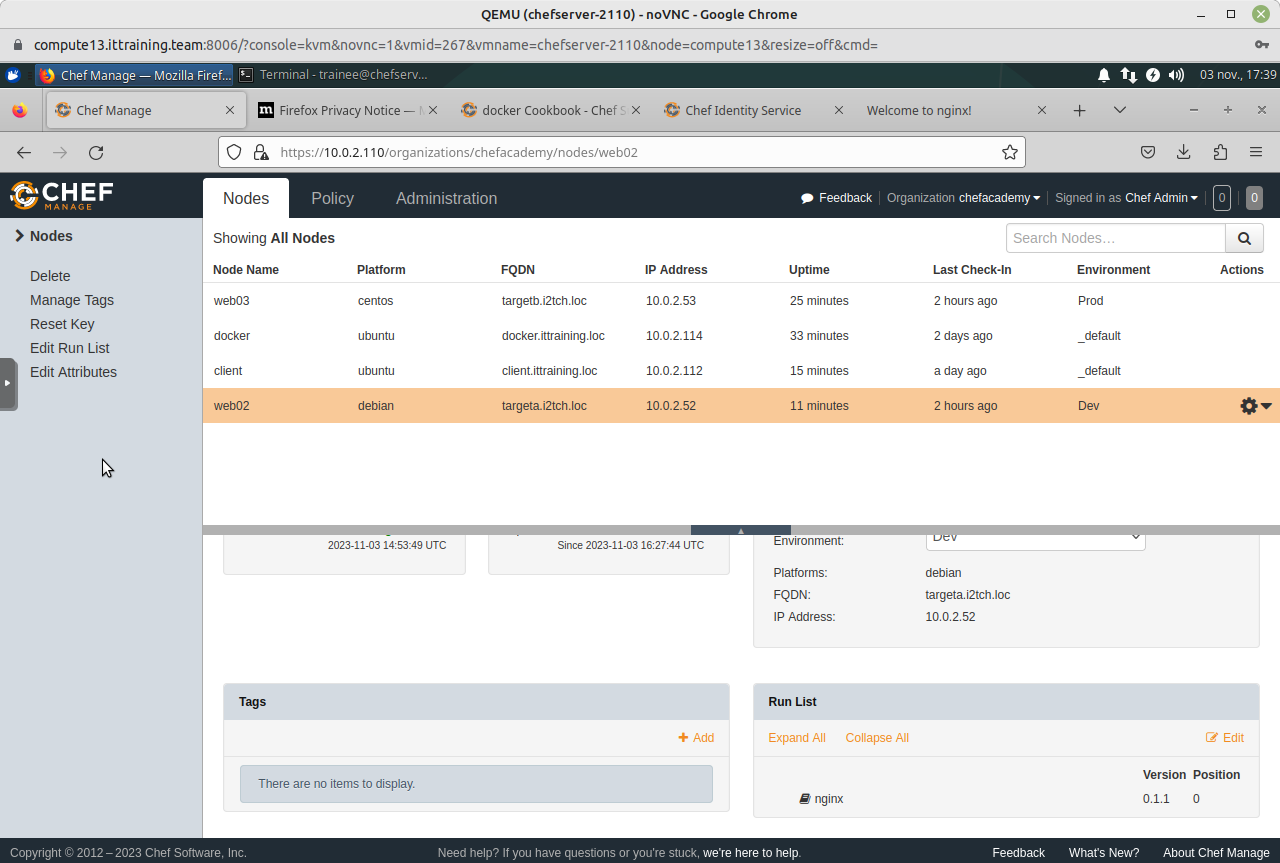Open the Firefox hamburger menu
The width and height of the screenshot is (1280, 863).
tap(1256, 152)
